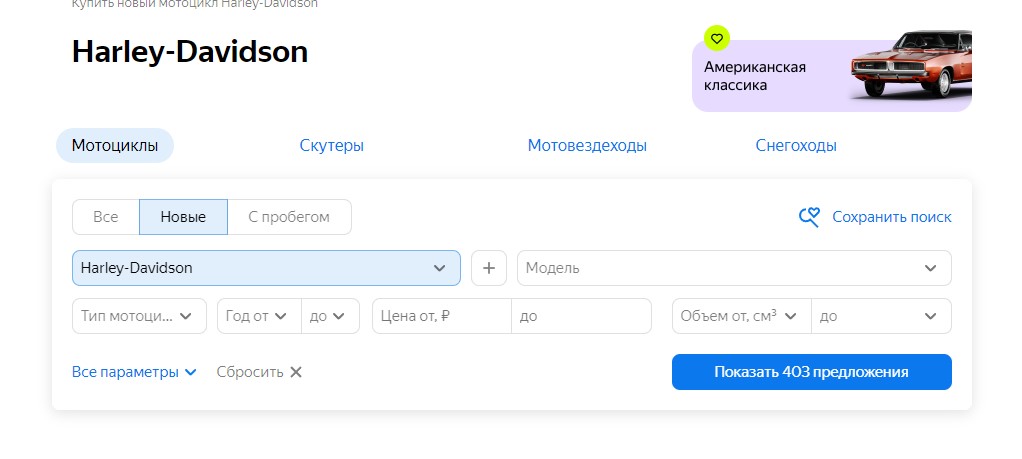
Task: Switch to the Скутеры tab
Action: click(332, 145)
